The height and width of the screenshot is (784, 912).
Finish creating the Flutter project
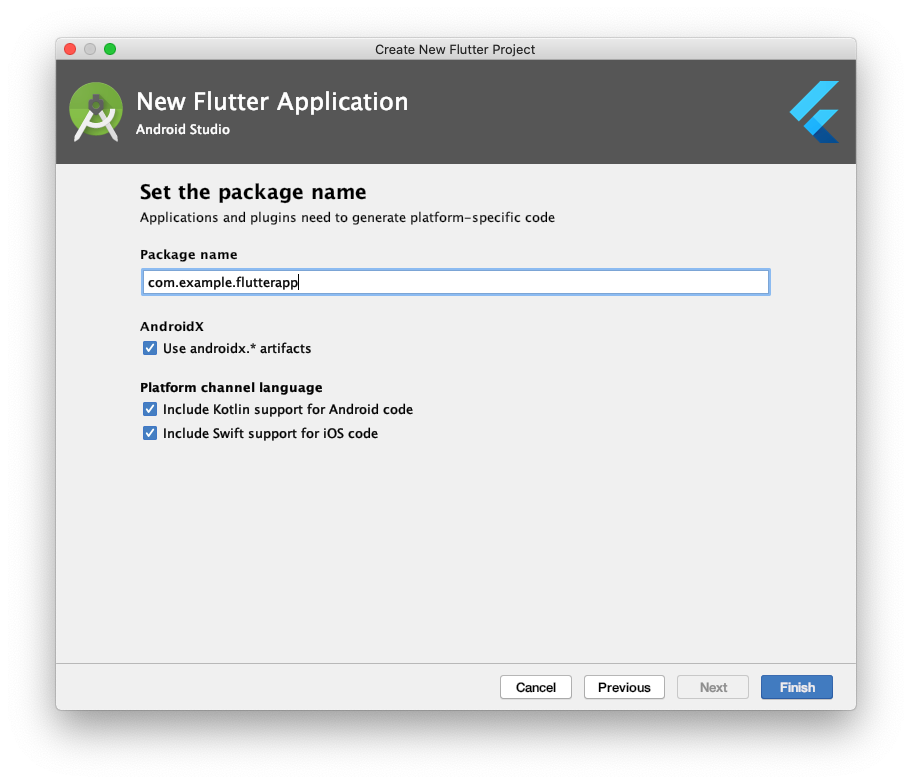pos(797,687)
